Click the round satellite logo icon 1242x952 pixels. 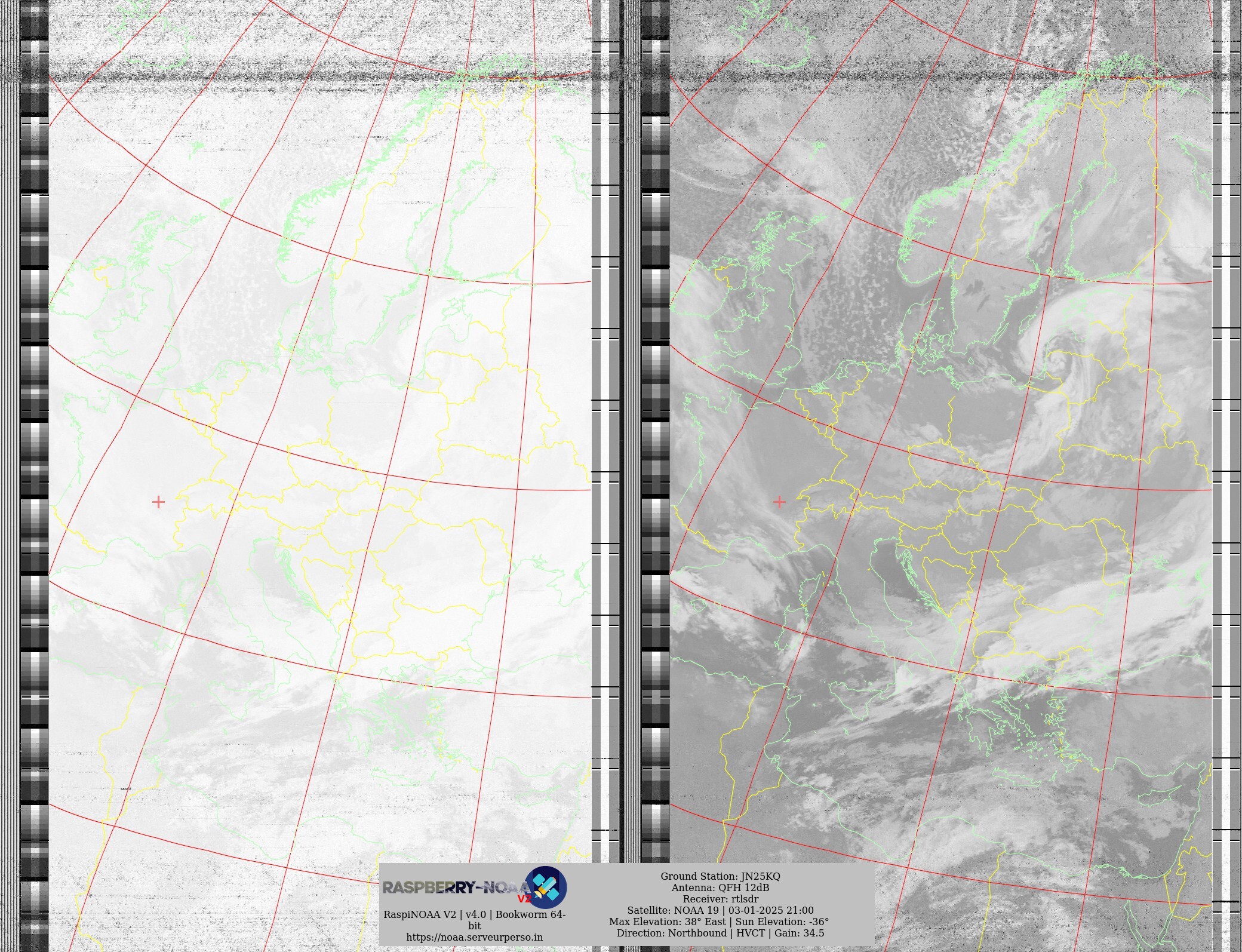coord(546,887)
